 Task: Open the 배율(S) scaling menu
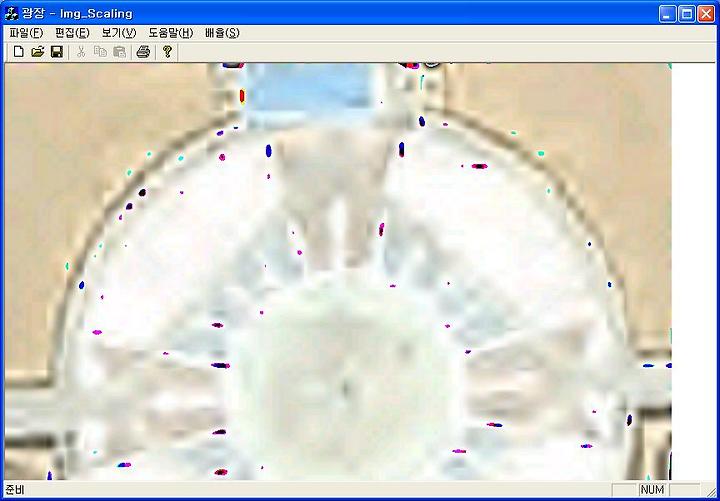tap(222, 33)
